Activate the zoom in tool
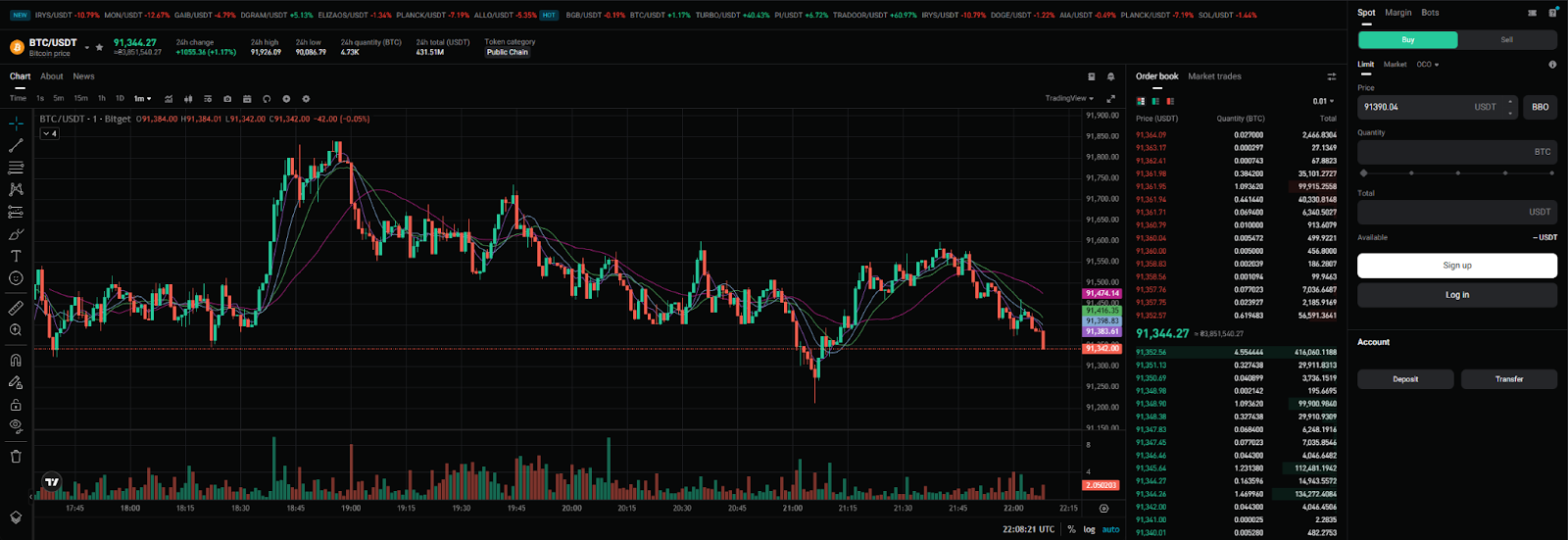The width and height of the screenshot is (1568, 540). click(16, 330)
